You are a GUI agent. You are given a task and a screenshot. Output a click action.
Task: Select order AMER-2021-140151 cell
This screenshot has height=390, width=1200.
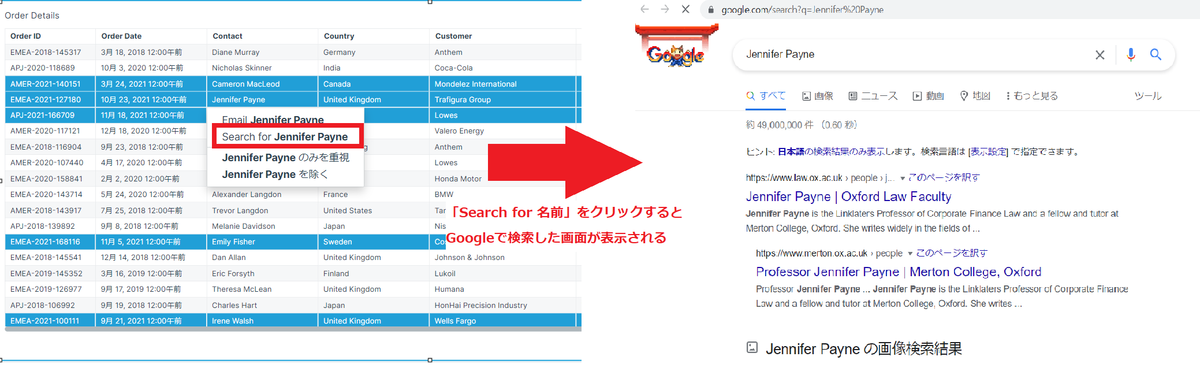[x=50, y=84]
